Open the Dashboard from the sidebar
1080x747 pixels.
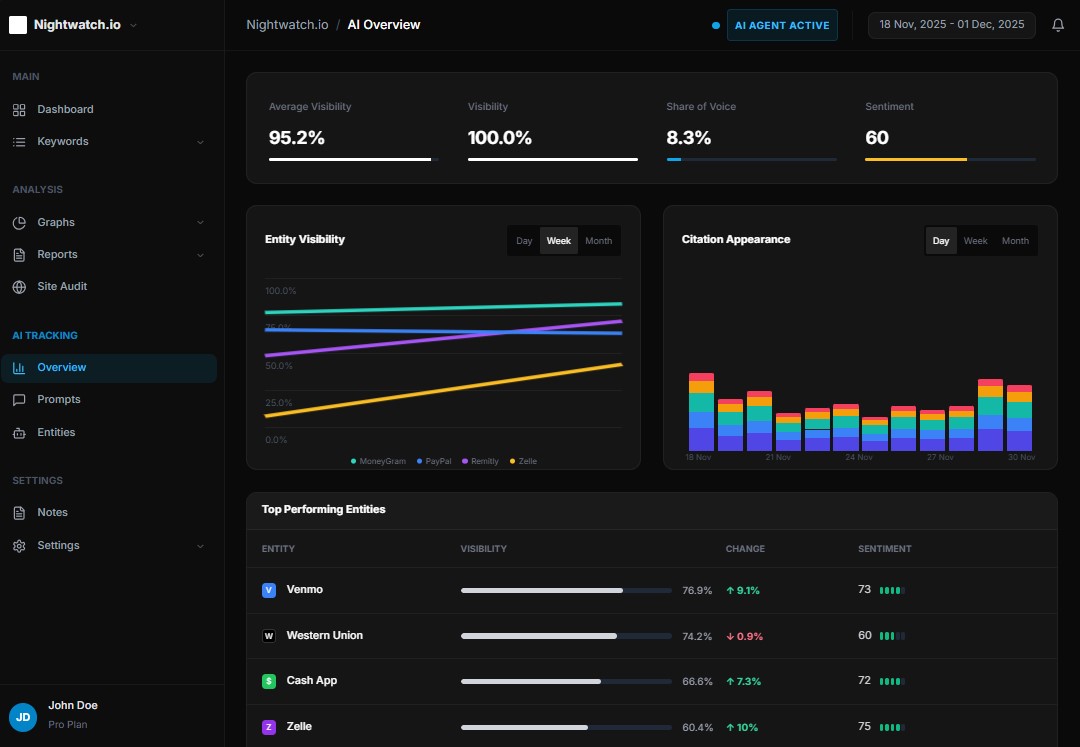(x=66, y=109)
